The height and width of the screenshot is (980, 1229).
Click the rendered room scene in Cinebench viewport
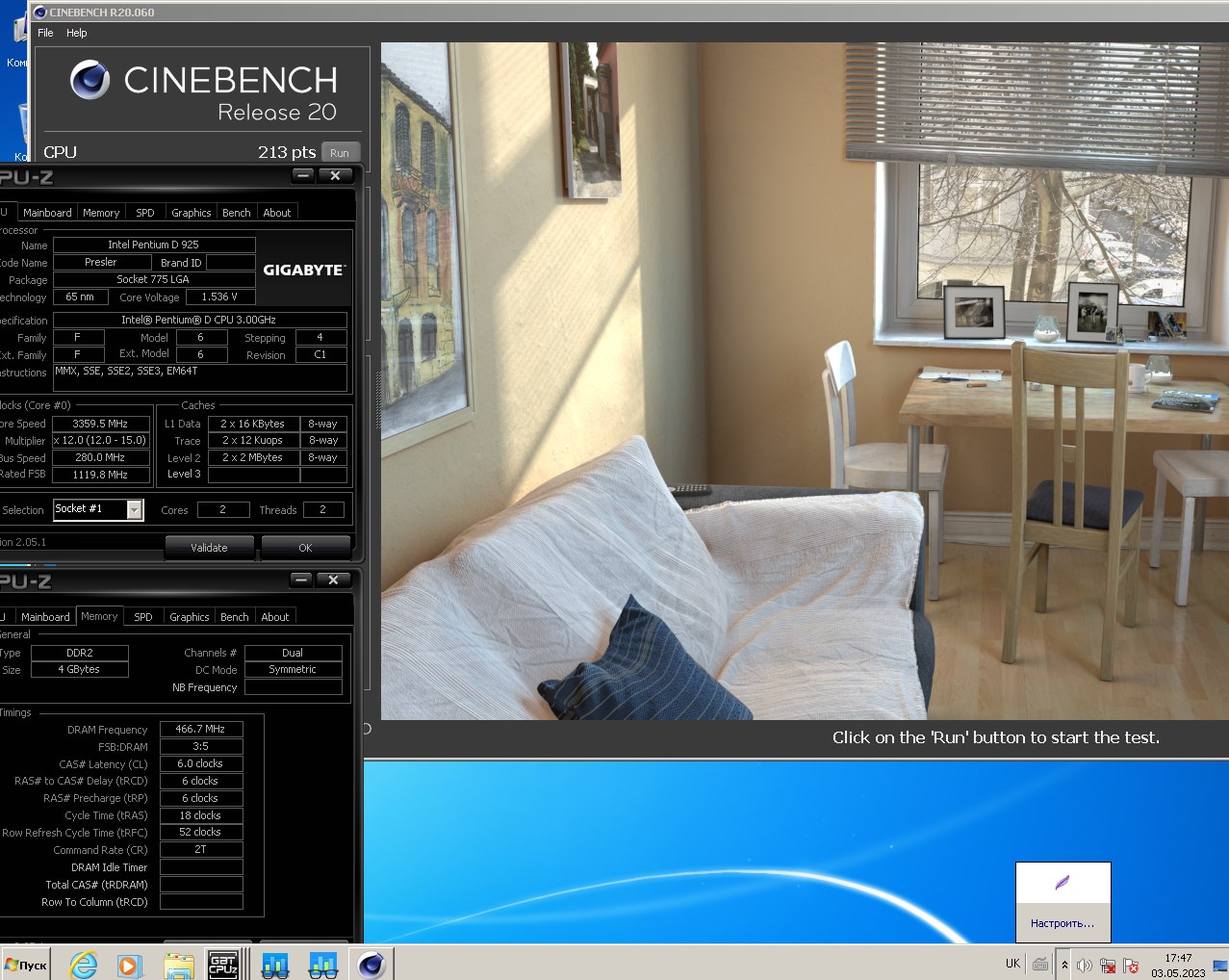pos(805,380)
